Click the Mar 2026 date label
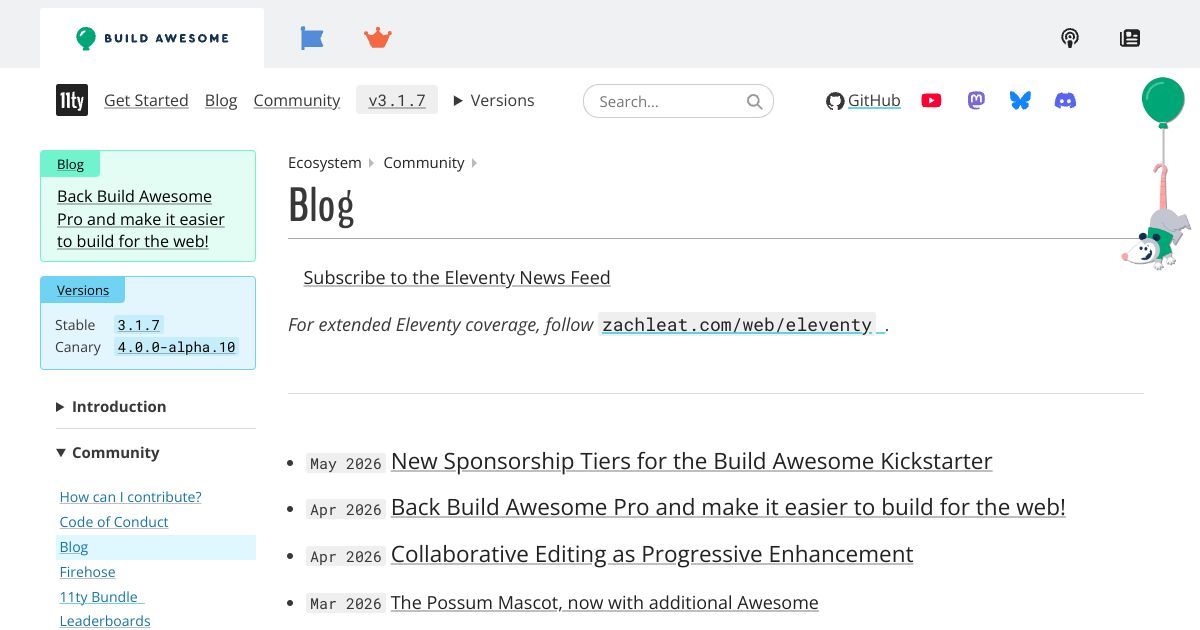 346,603
